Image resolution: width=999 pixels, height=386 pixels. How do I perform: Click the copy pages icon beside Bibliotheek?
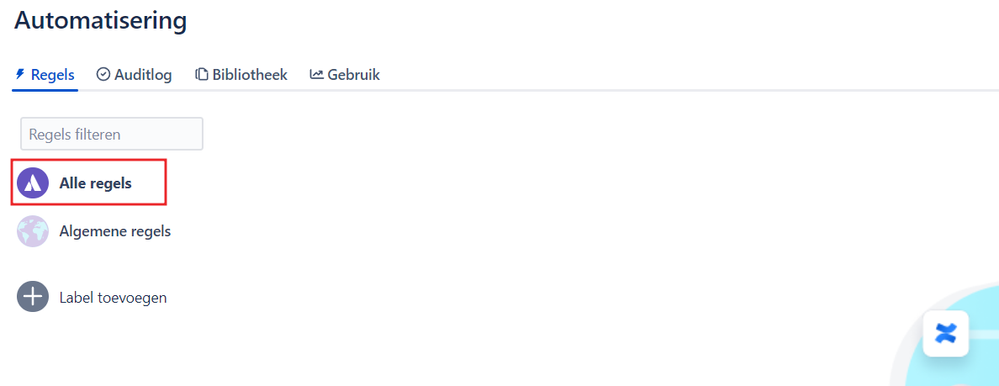(x=201, y=75)
